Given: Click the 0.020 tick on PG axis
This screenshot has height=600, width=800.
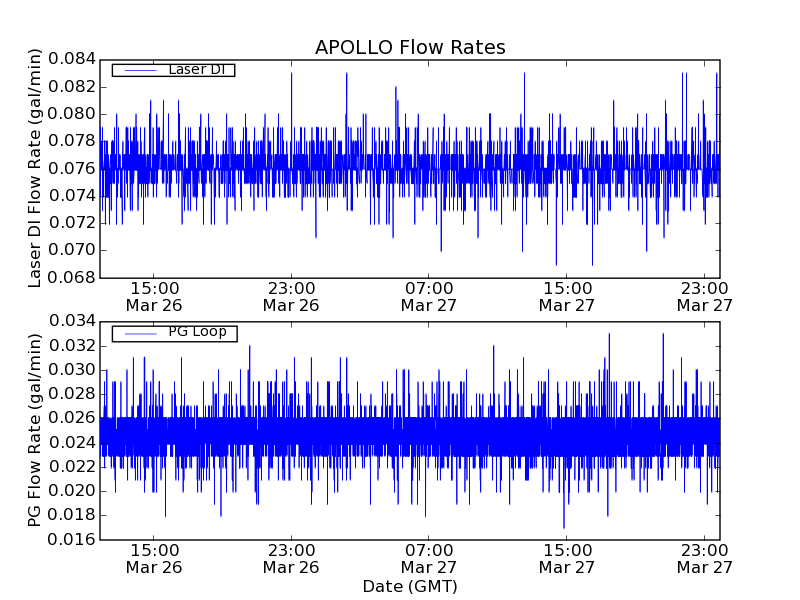Looking at the screenshot, I should click(72, 491).
